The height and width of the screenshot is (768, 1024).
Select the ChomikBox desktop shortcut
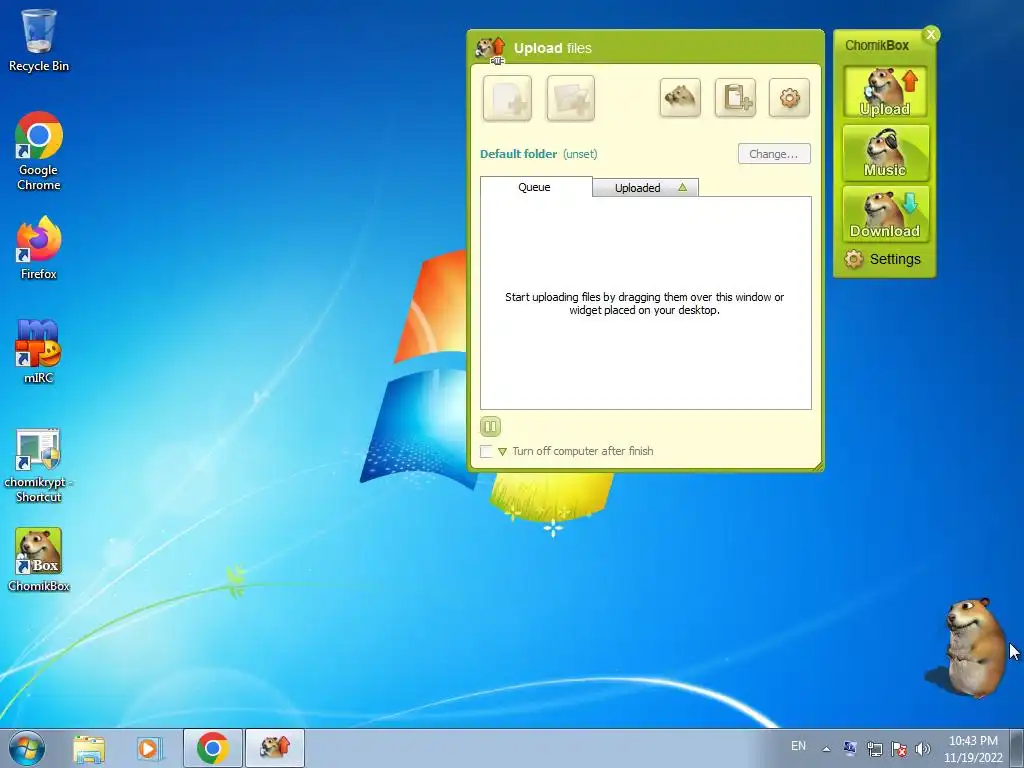pyautogui.click(x=39, y=560)
